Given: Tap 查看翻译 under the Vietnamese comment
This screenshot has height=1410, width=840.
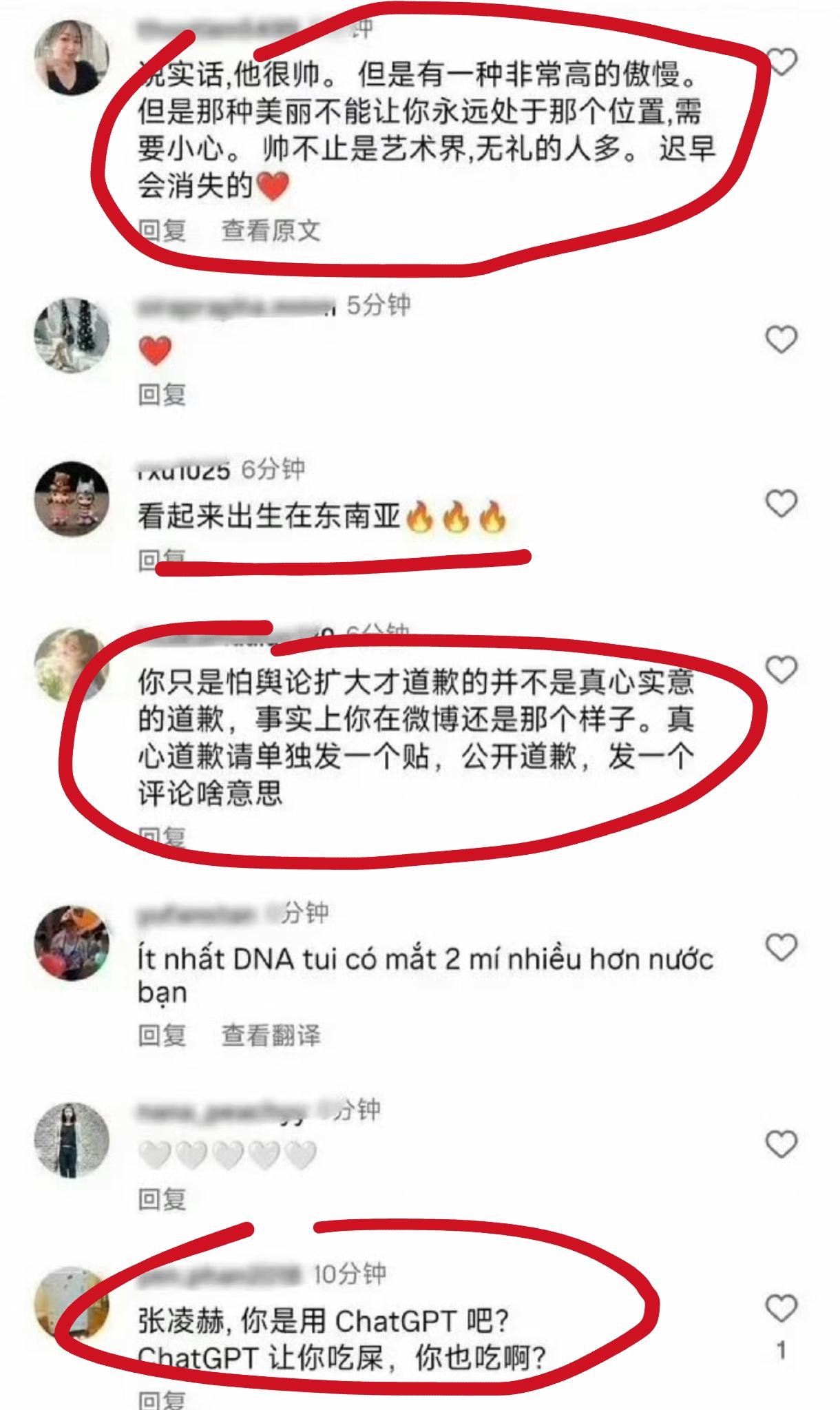Looking at the screenshot, I should (x=271, y=1035).
